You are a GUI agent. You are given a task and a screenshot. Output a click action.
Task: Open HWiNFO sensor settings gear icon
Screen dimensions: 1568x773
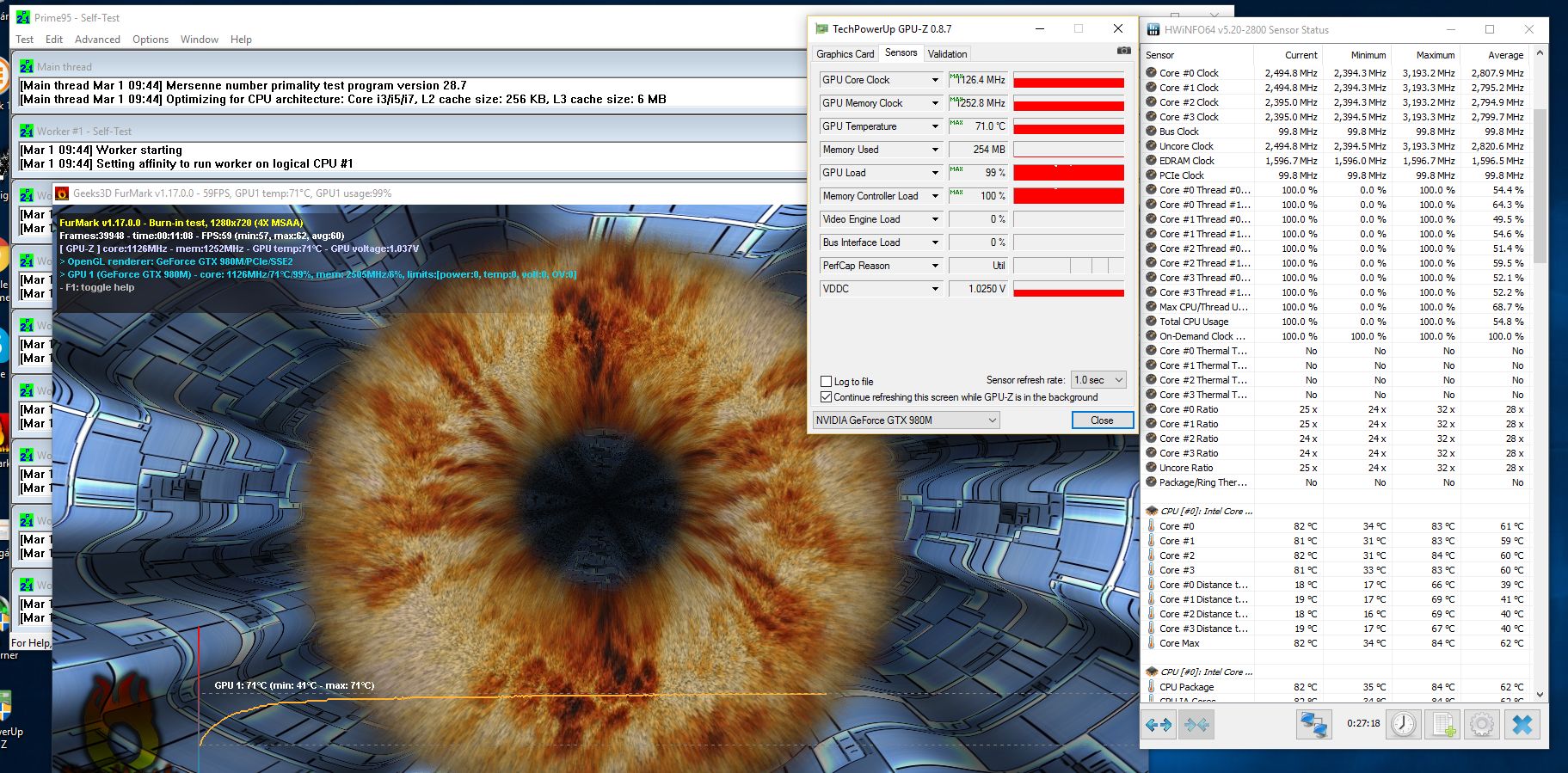point(1481,725)
